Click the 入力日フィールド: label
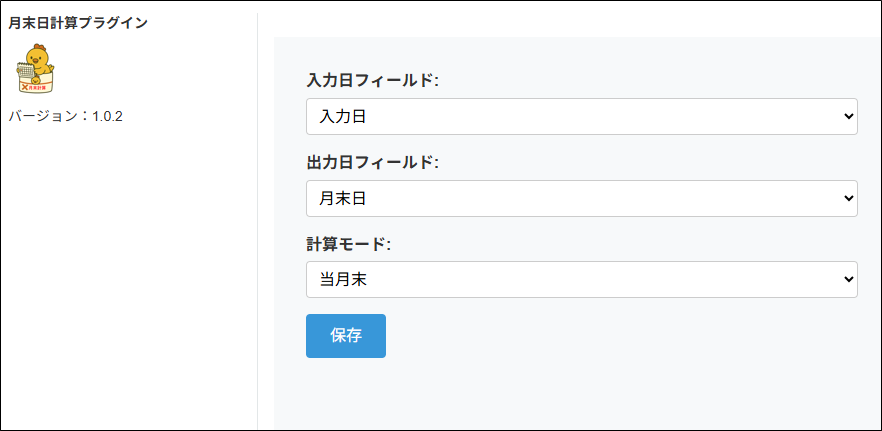Screen dimensions: 882x431 372,81
